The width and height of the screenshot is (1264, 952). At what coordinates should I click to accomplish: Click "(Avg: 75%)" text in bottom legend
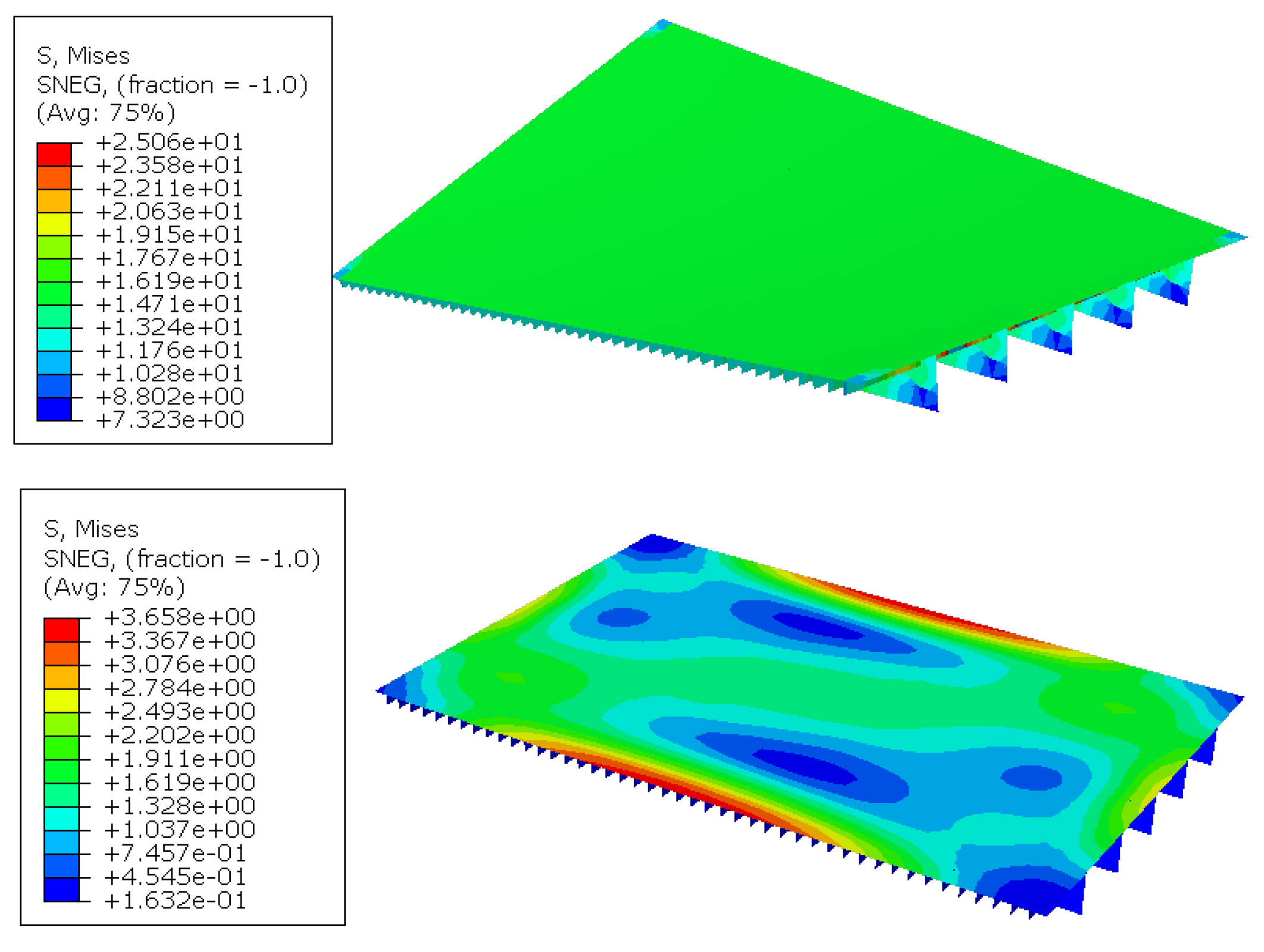[114, 588]
